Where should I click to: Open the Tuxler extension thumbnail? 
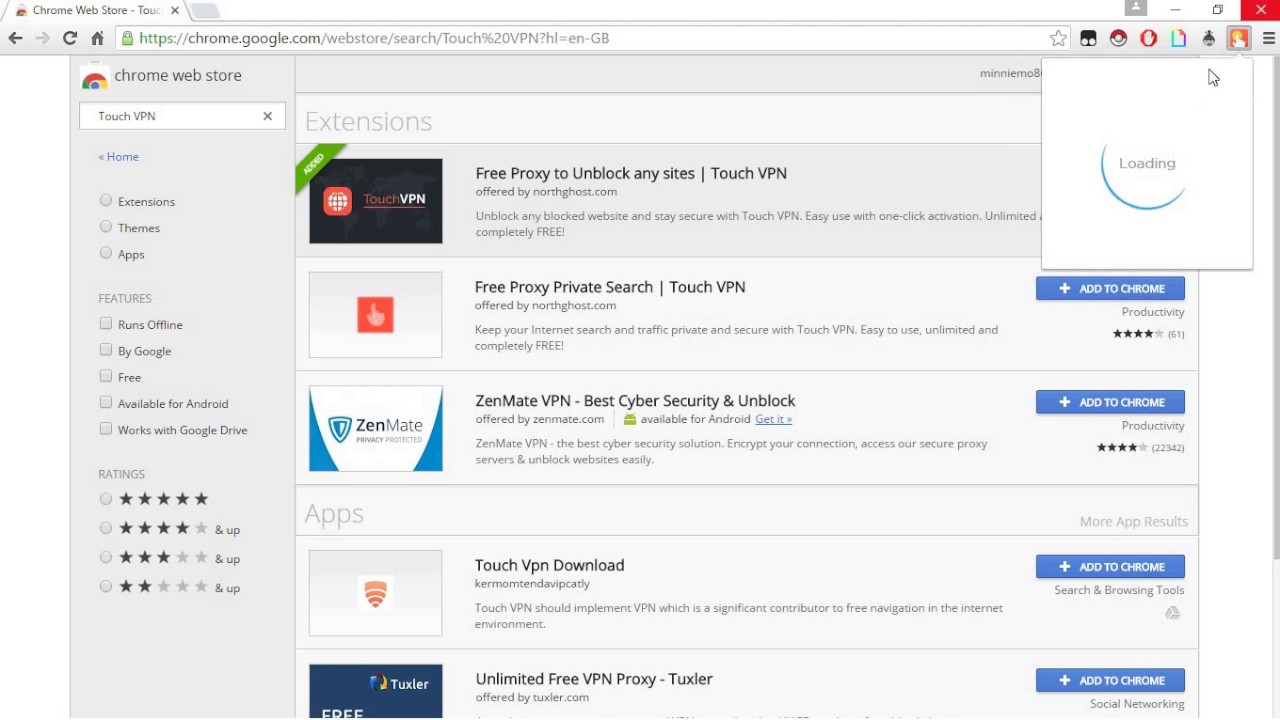(375, 691)
